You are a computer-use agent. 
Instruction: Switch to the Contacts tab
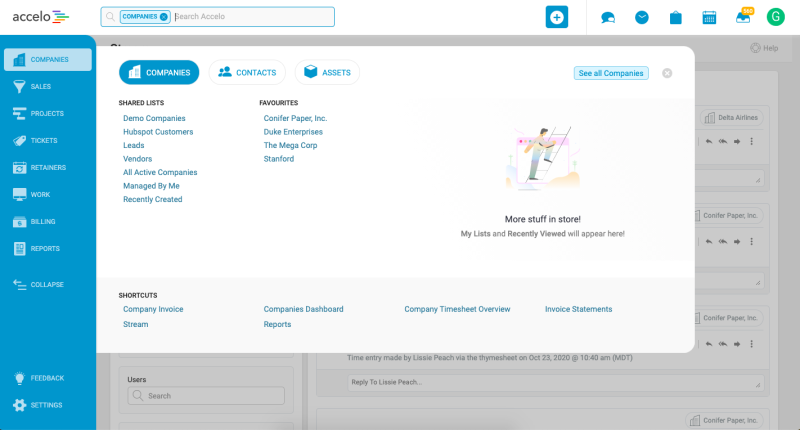coord(247,72)
